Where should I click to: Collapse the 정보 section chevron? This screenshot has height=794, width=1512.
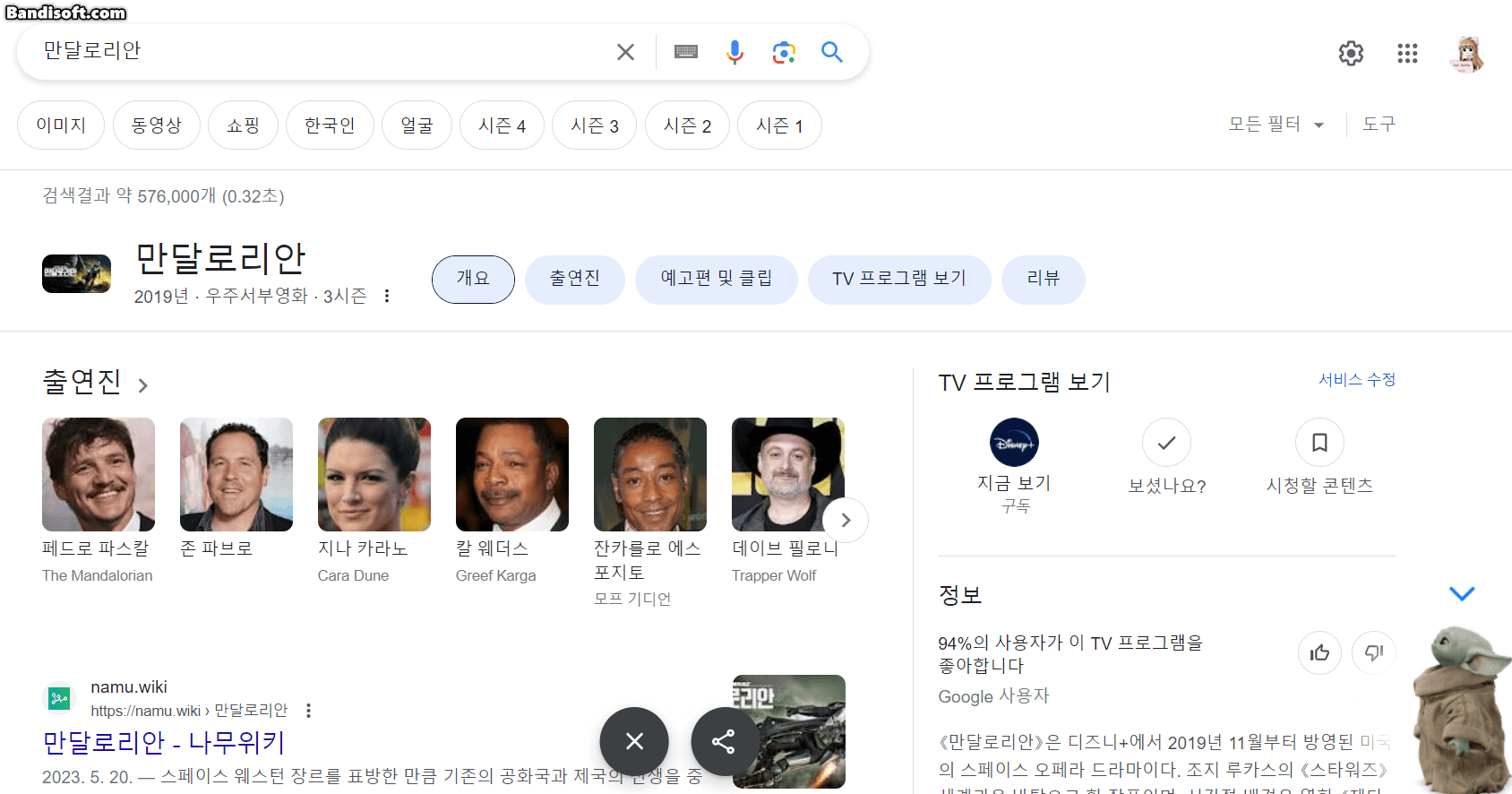point(1461,594)
